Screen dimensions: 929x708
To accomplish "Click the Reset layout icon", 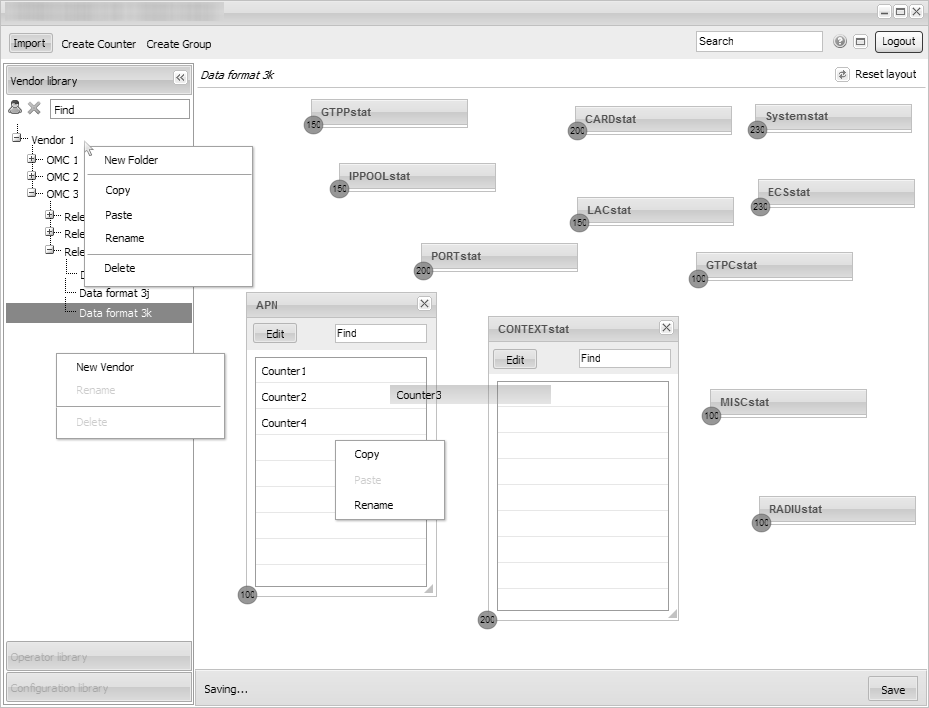I will tap(842, 75).
